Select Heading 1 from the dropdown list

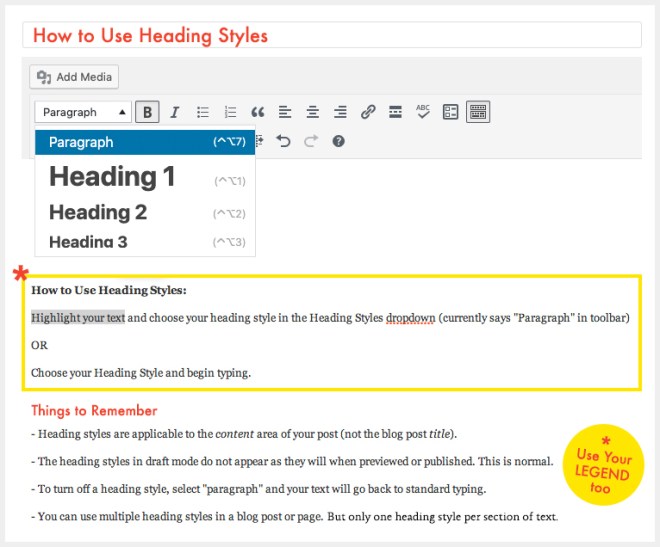pyautogui.click(x=112, y=177)
